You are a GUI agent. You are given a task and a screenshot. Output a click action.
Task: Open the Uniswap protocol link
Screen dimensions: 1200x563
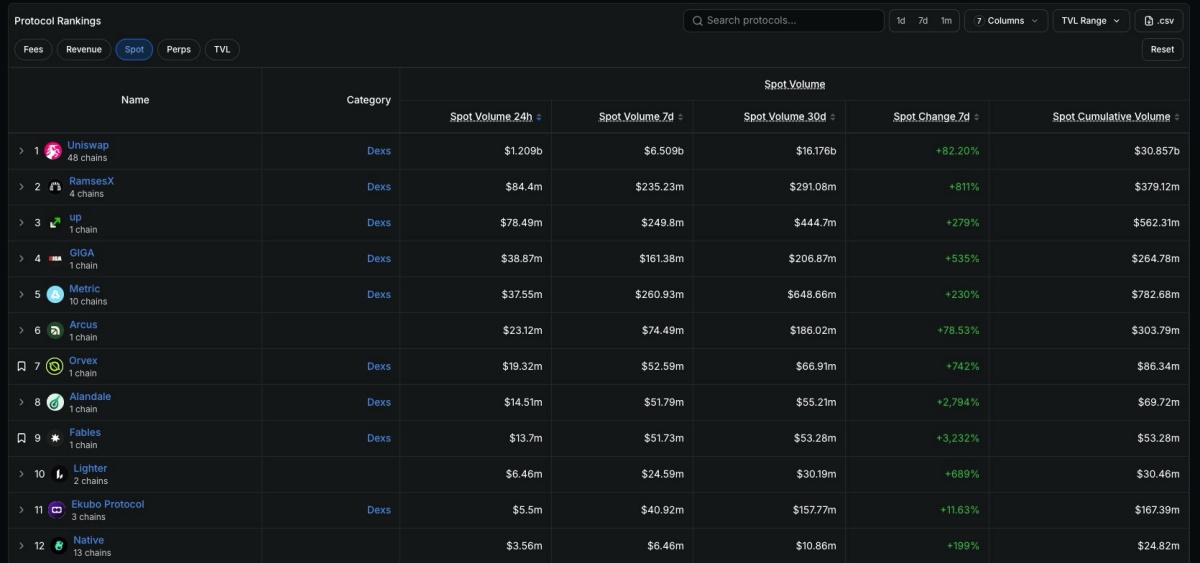[88, 145]
